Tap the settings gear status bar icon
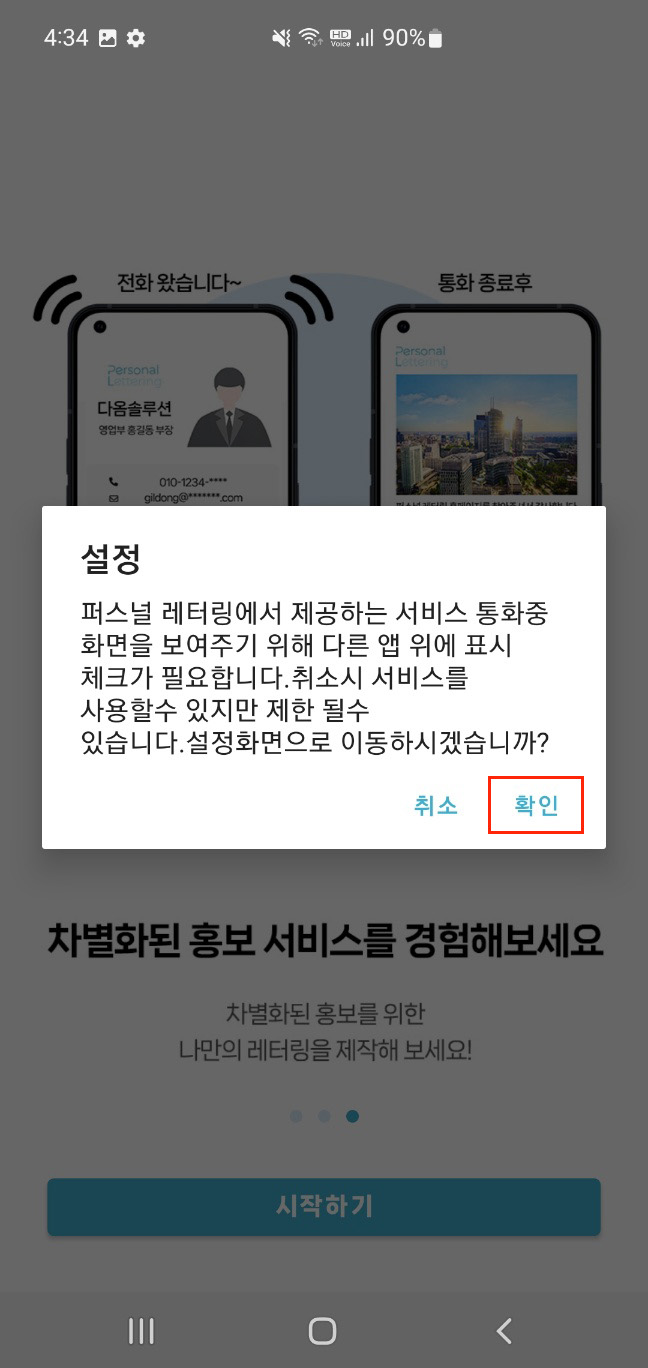 136,38
